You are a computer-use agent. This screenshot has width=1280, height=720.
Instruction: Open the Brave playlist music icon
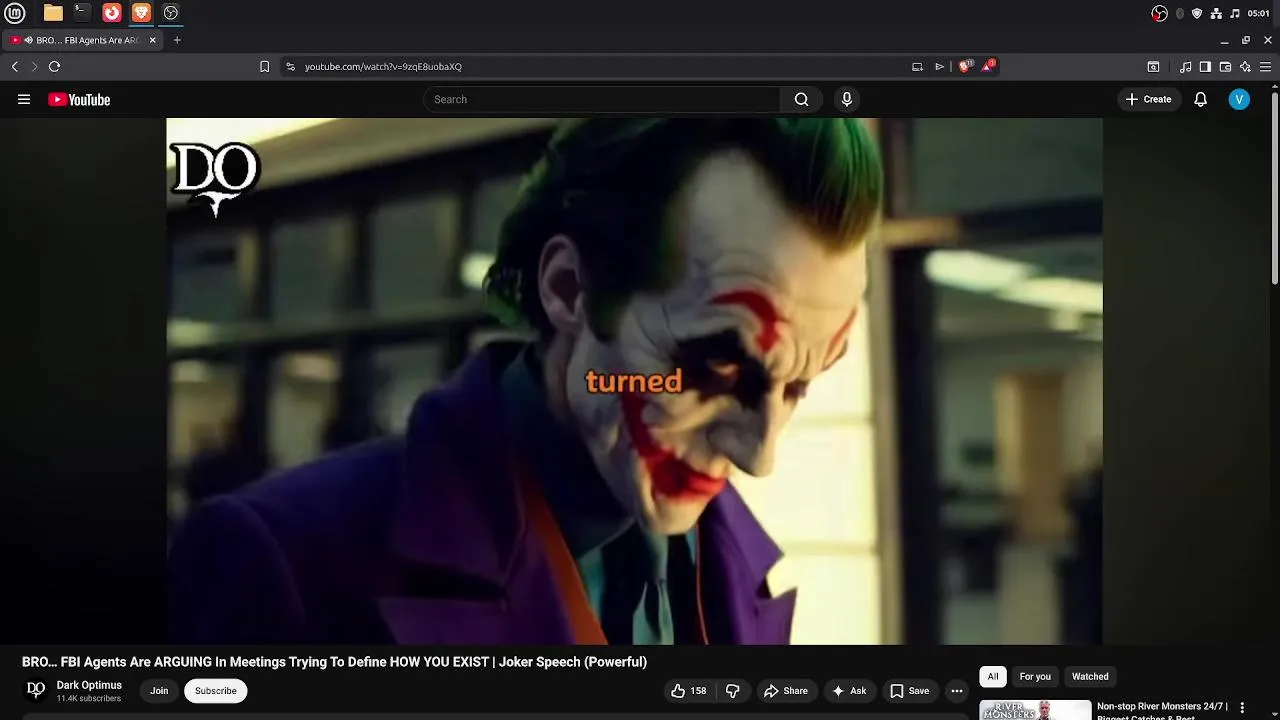click(x=1185, y=67)
